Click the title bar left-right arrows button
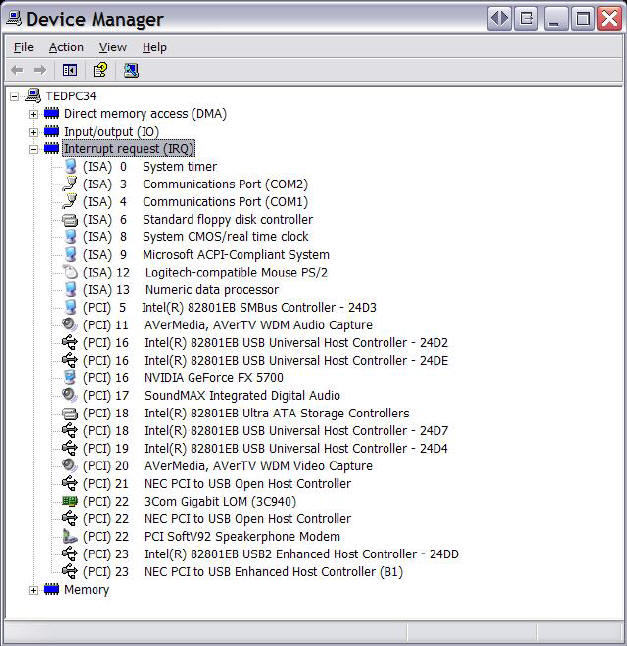This screenshot has width=627, height=646. coord(499,19)
